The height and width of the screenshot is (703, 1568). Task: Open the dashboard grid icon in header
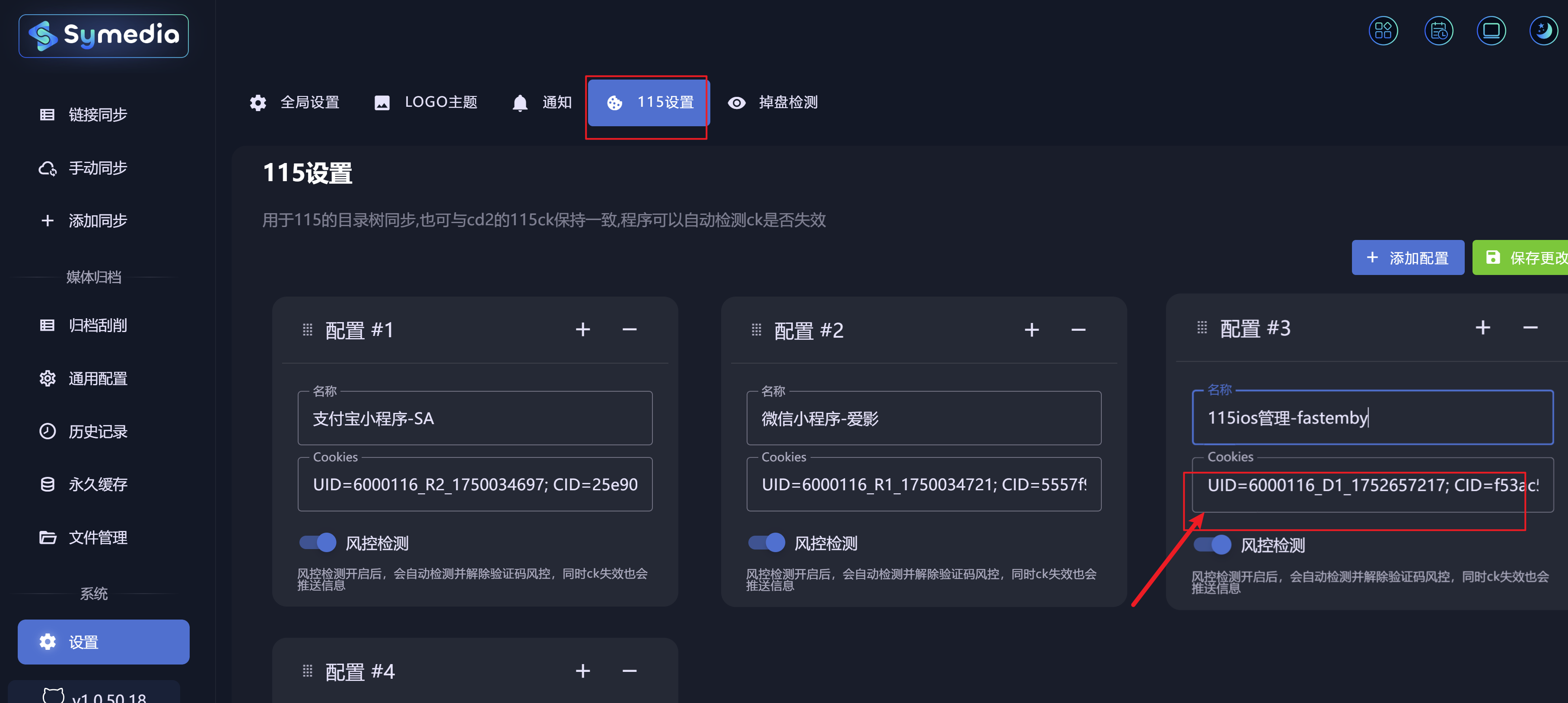pyautogui.click(x=1383, y=30)
